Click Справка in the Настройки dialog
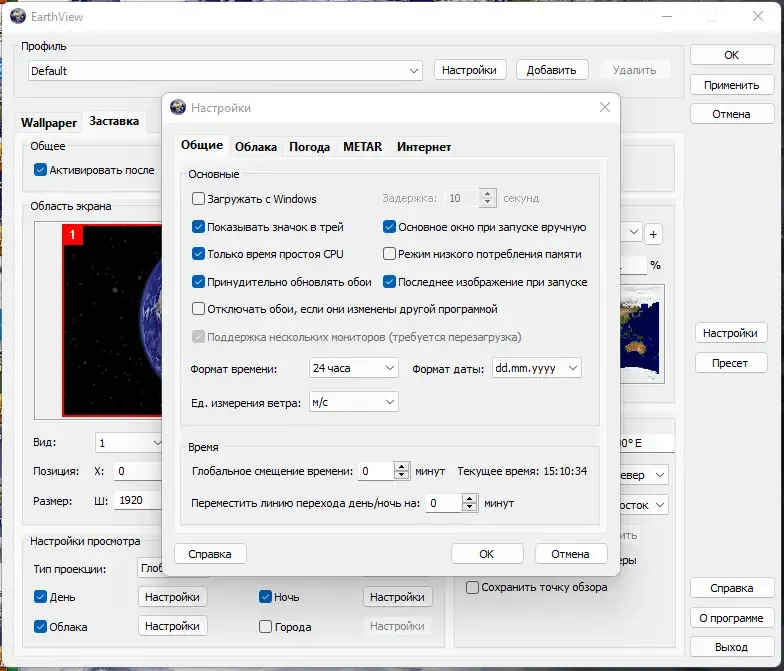The height and width of the screenshot is (671, 784). pos(210,554)
